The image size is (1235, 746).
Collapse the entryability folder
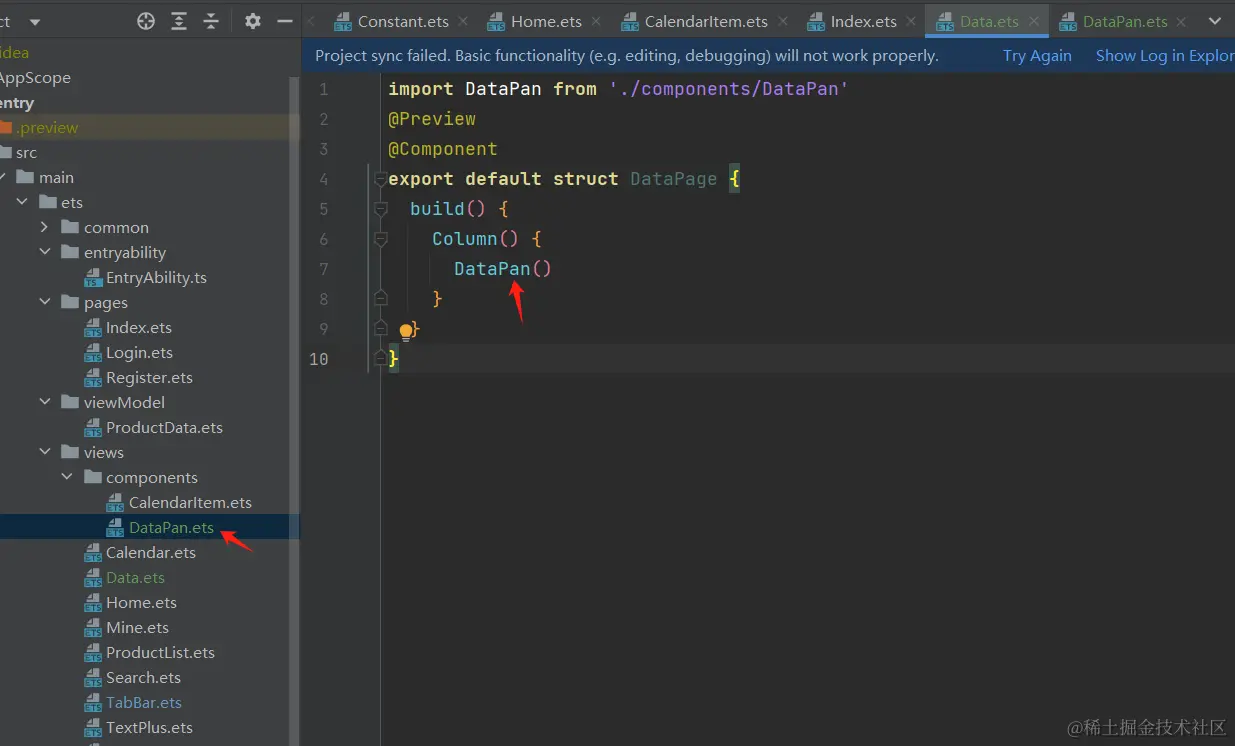tap(44, 252)
